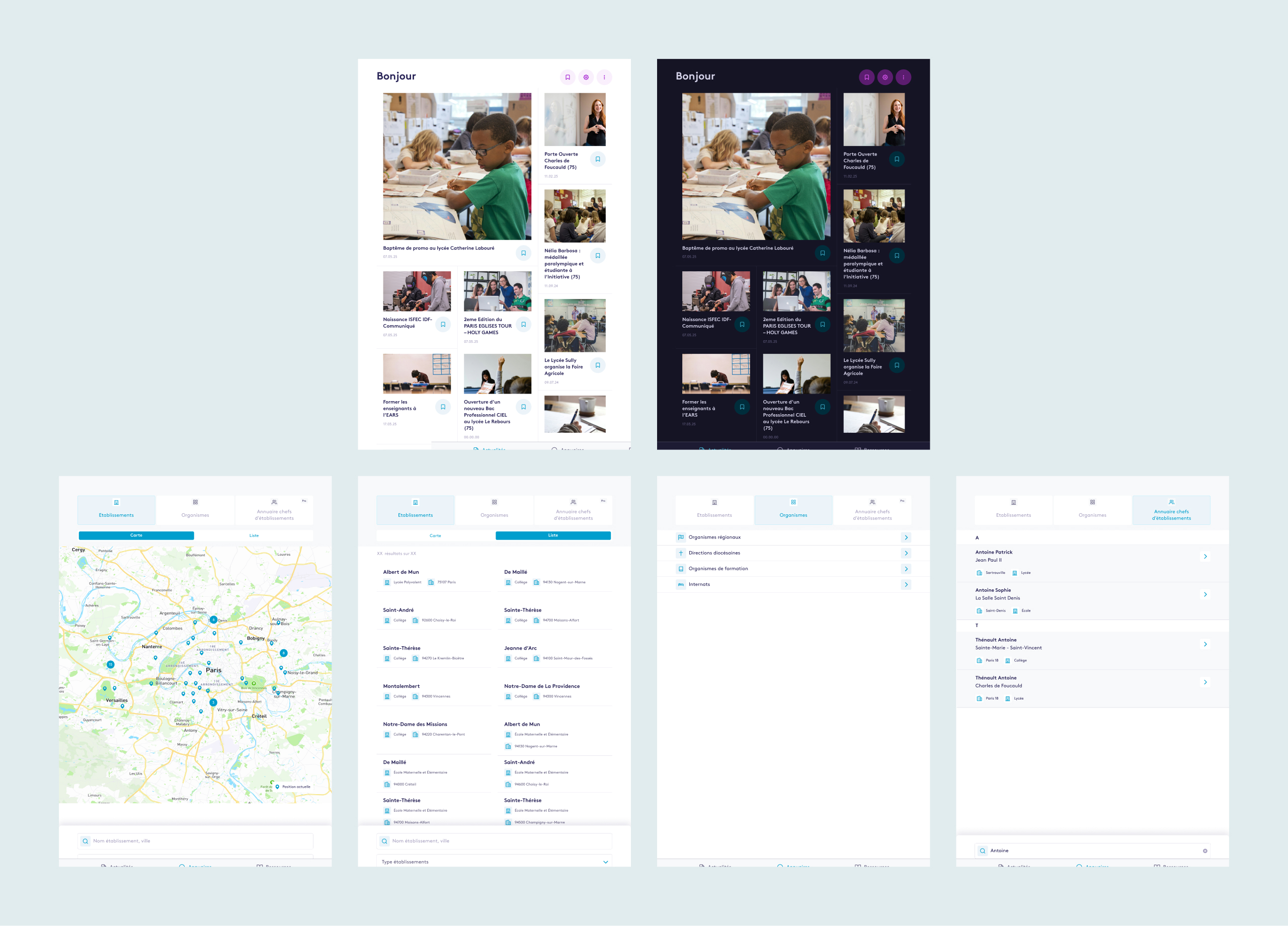
Task: Clear the 'Antoine' search text
Action: pyautogui.click(x=1204, y=851)
